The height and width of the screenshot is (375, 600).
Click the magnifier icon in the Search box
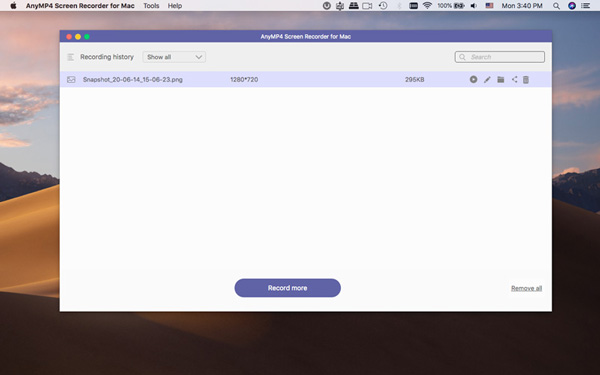462,57
